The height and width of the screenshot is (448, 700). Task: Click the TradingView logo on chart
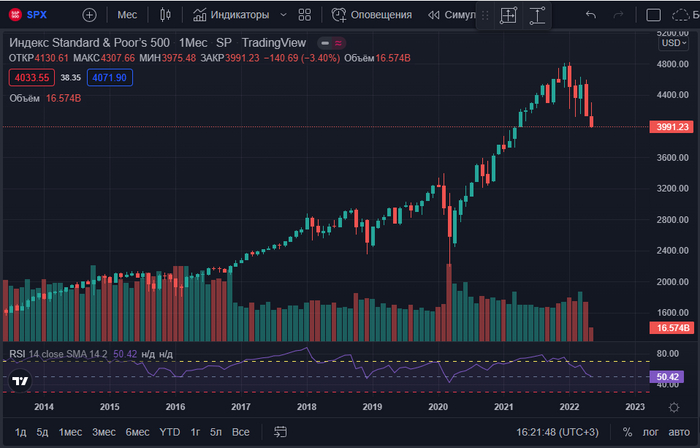[19, 381]
